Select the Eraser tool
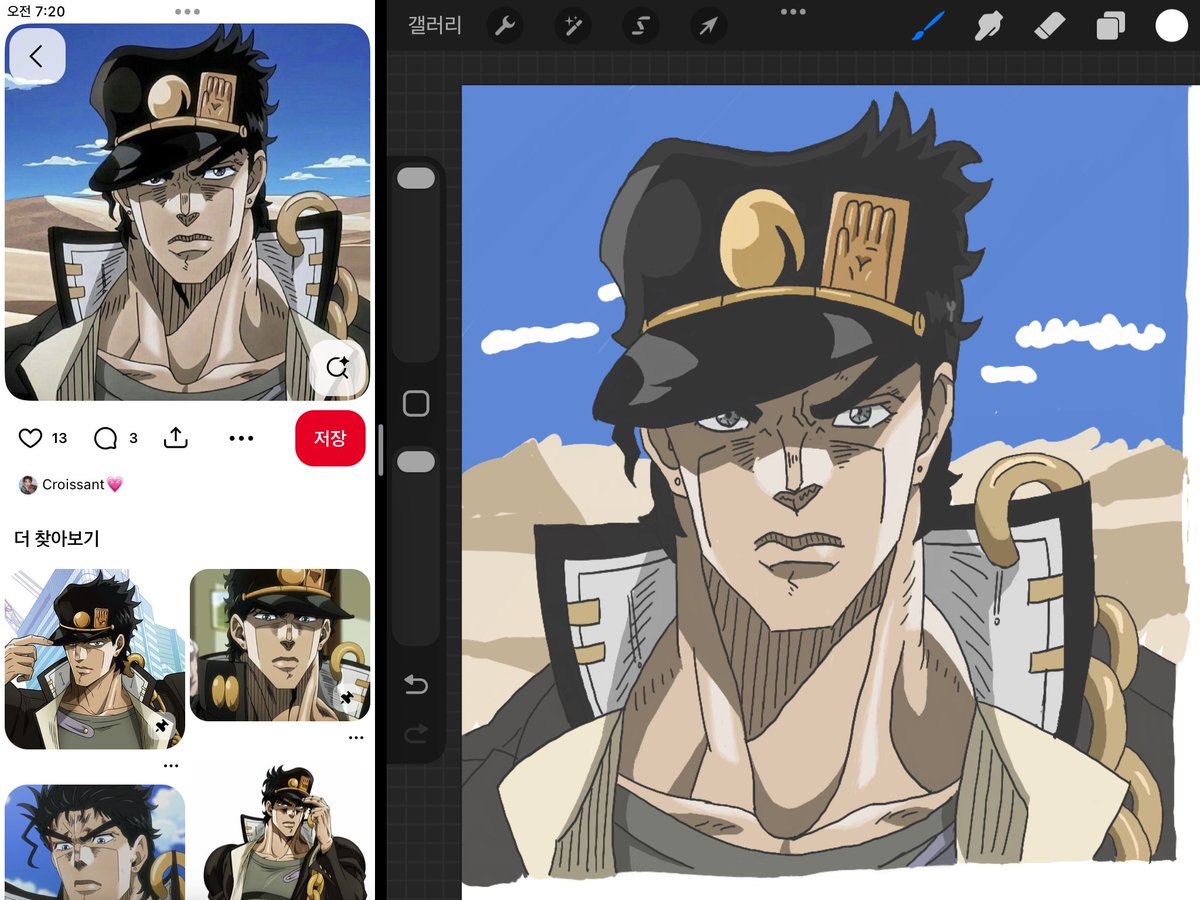Viewport: 1200px width, 900px height. [1050, 26]
